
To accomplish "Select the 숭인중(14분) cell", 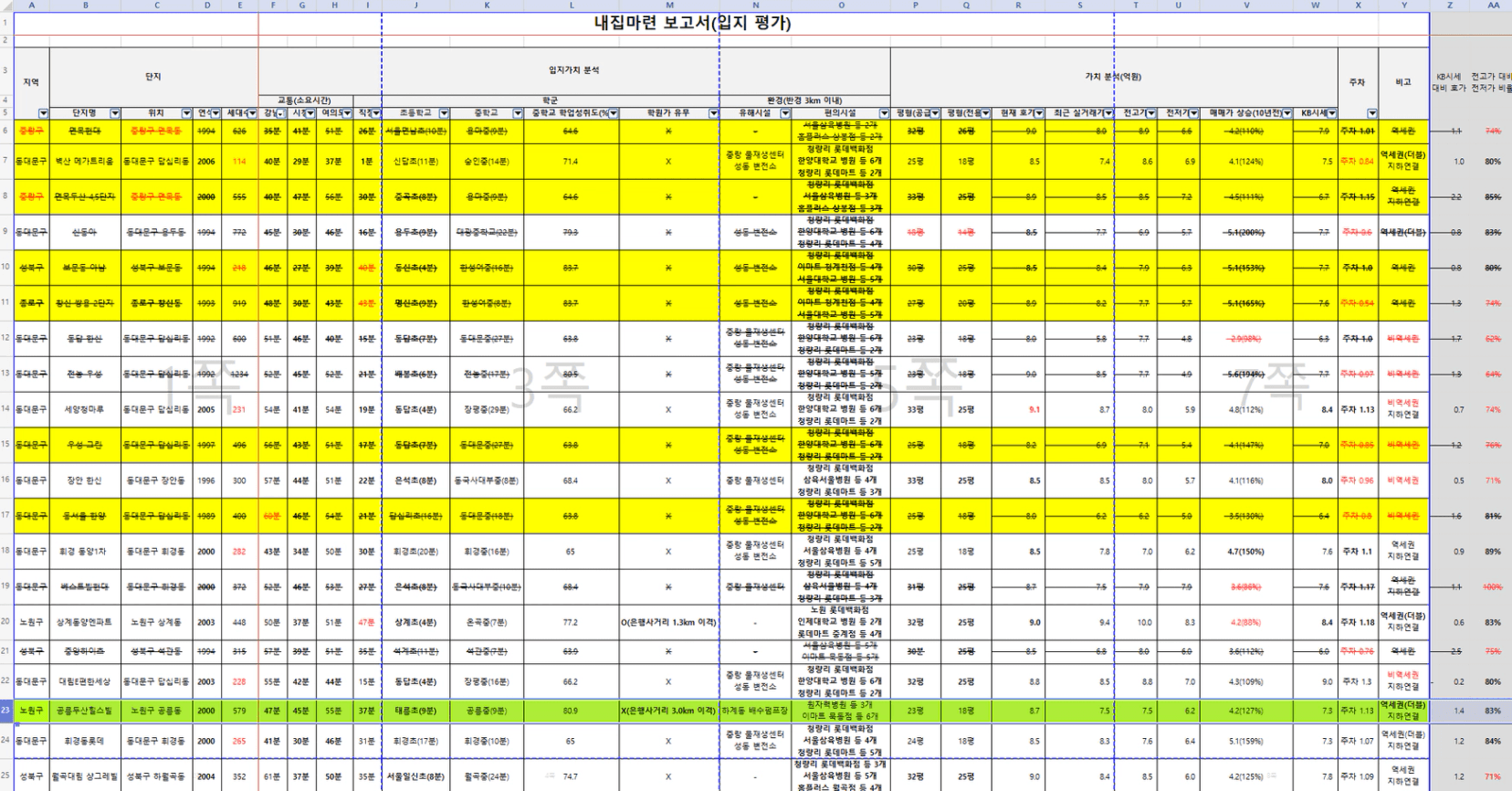I will coord(487,161).
